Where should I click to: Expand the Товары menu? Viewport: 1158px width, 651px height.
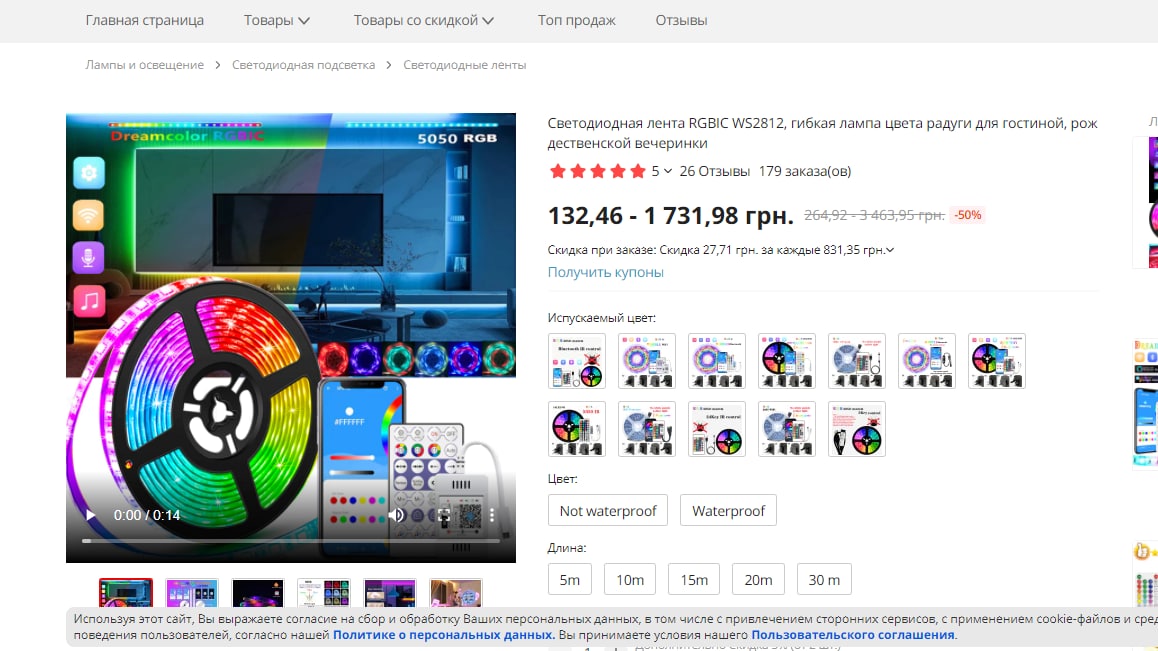[x=277, y=21]
